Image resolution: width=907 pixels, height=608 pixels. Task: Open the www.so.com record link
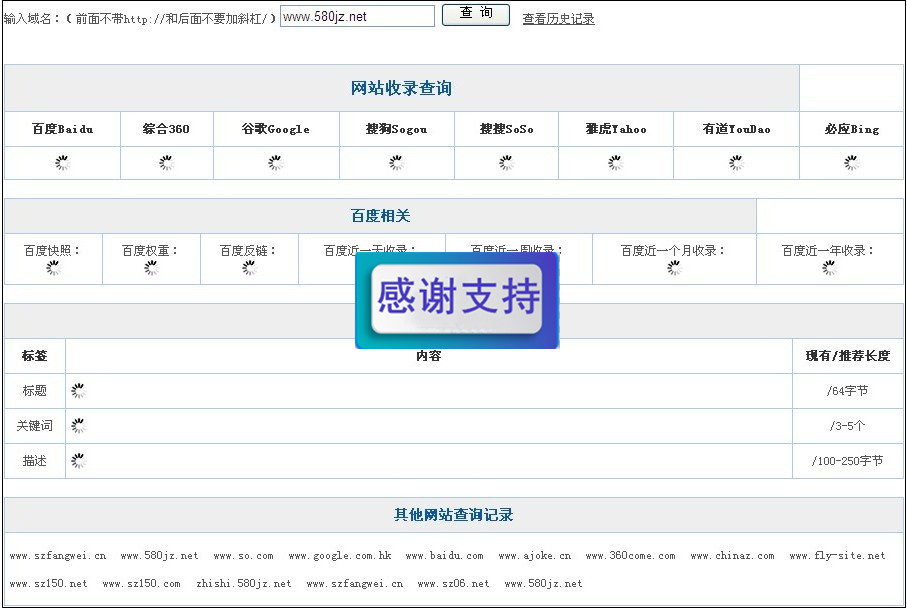coord(244,556)
